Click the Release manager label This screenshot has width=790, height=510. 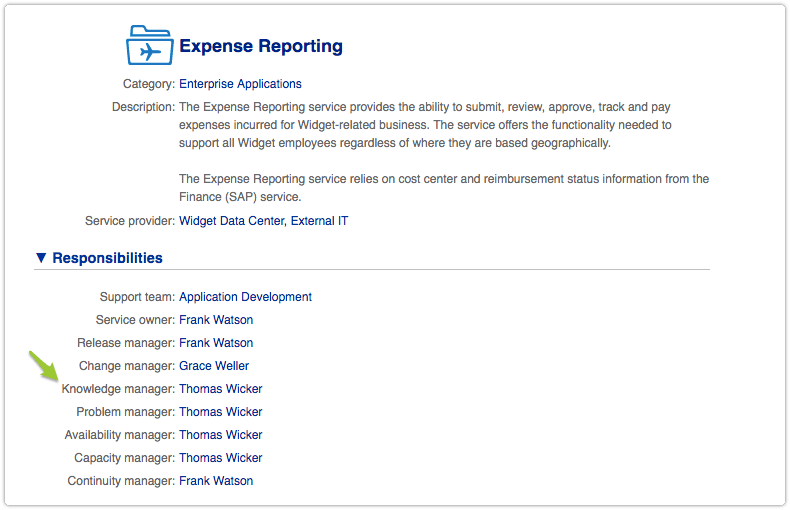click(126, 343)
